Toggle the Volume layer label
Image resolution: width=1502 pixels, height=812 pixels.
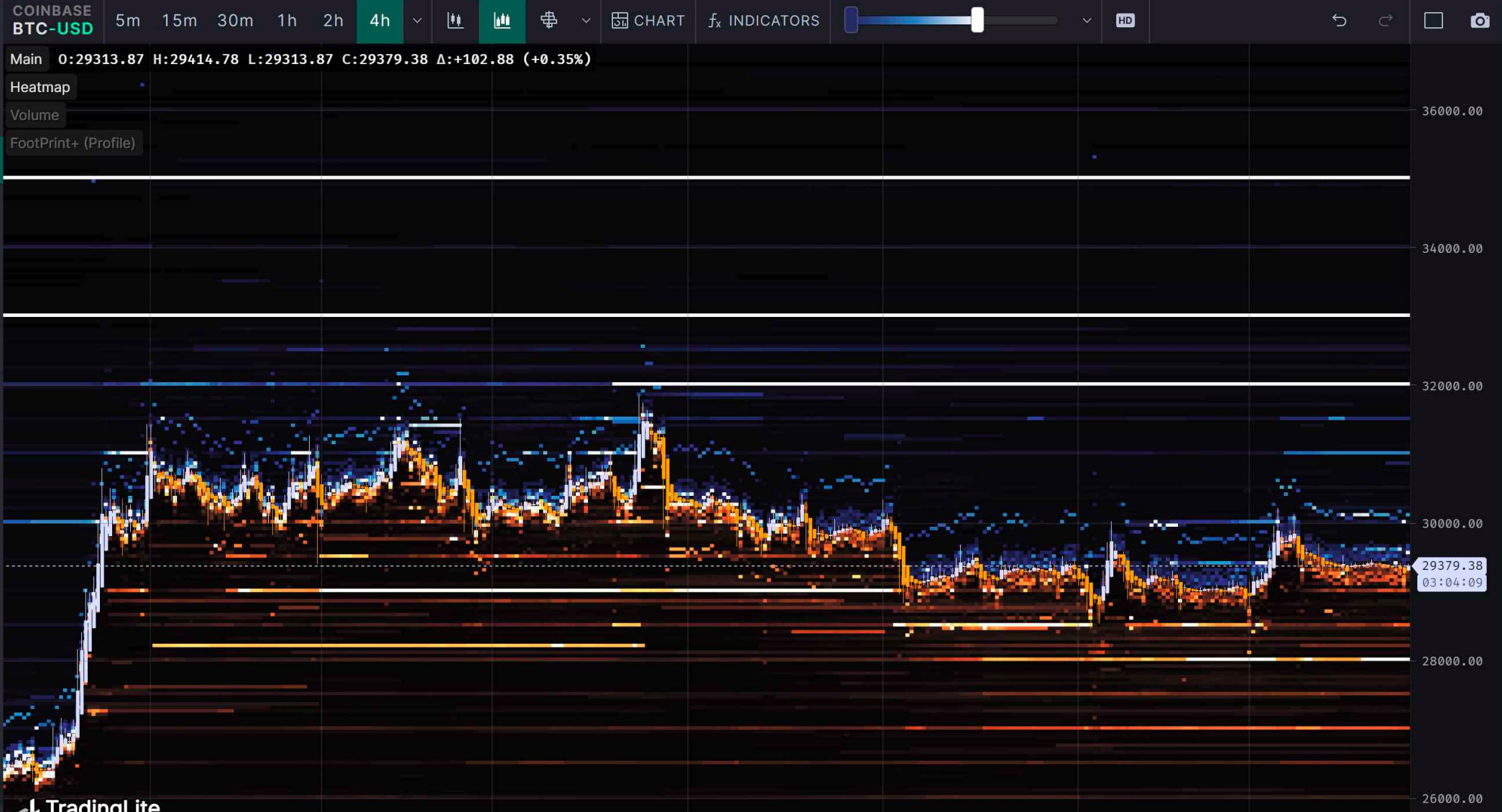[x=34, y=115]
